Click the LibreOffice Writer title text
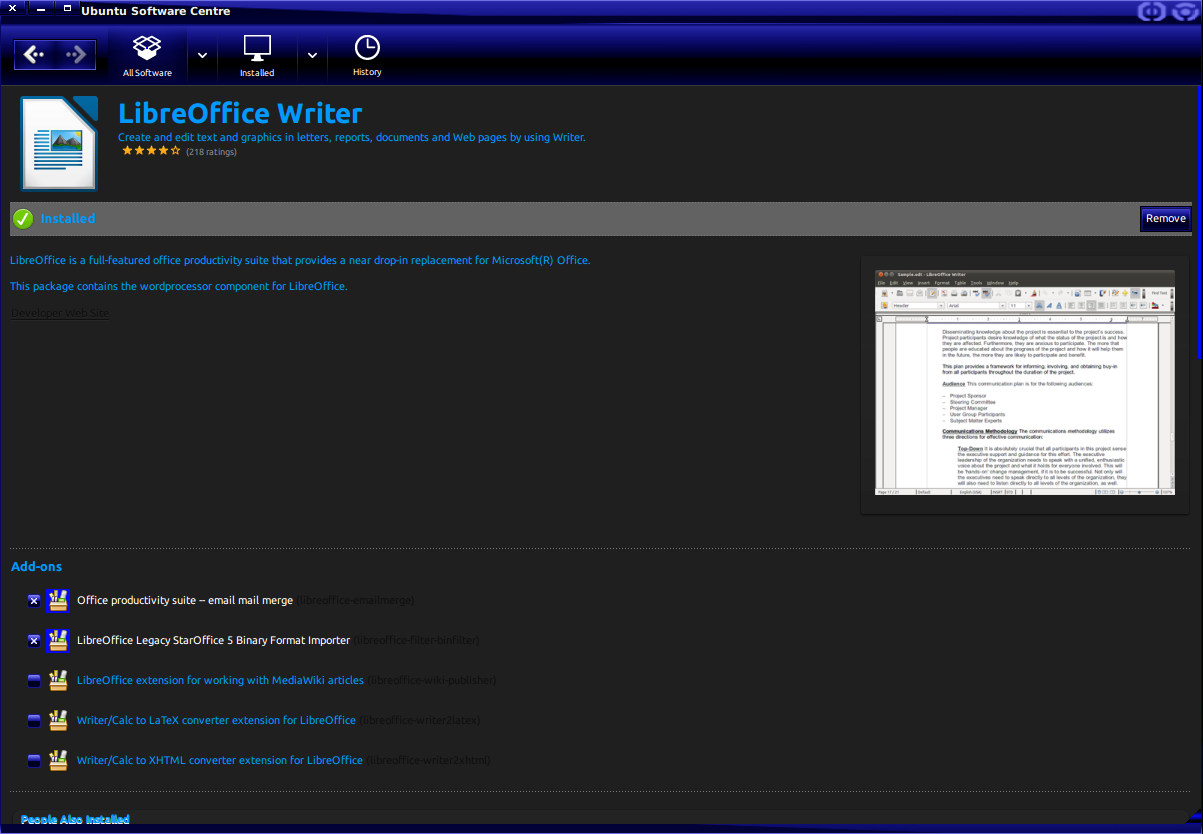This screenshot has height=834, width=1203. coord(240,113)
